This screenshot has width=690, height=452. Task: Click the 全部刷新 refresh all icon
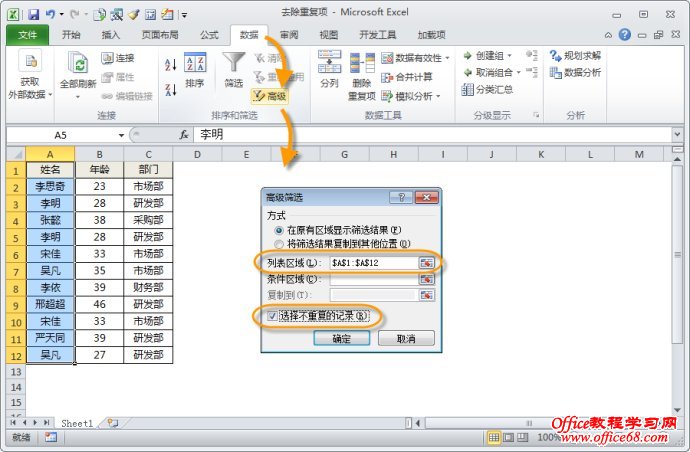pyautogui.click(x=76, y=64)
